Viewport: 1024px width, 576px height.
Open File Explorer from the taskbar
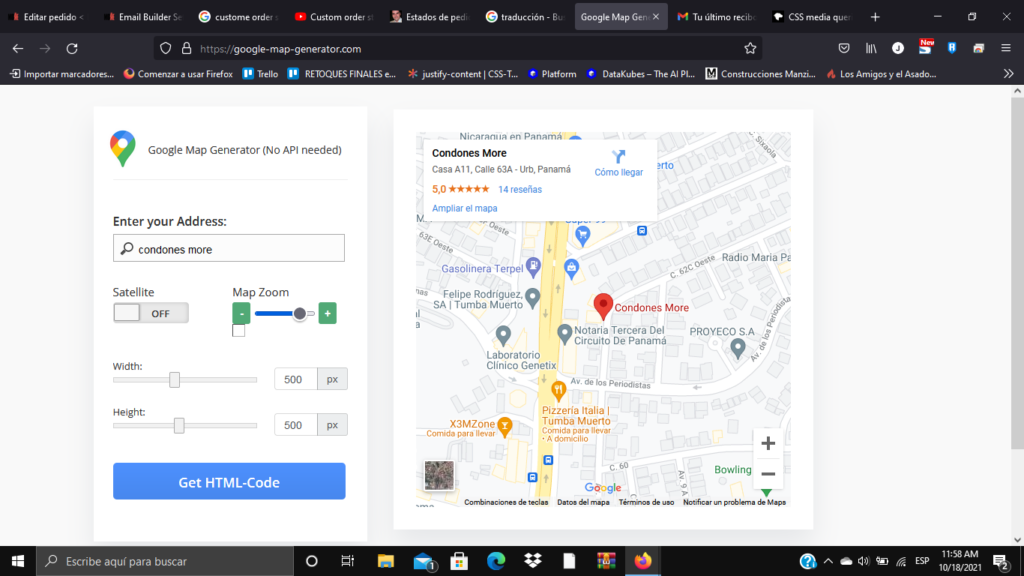point(386,561)
